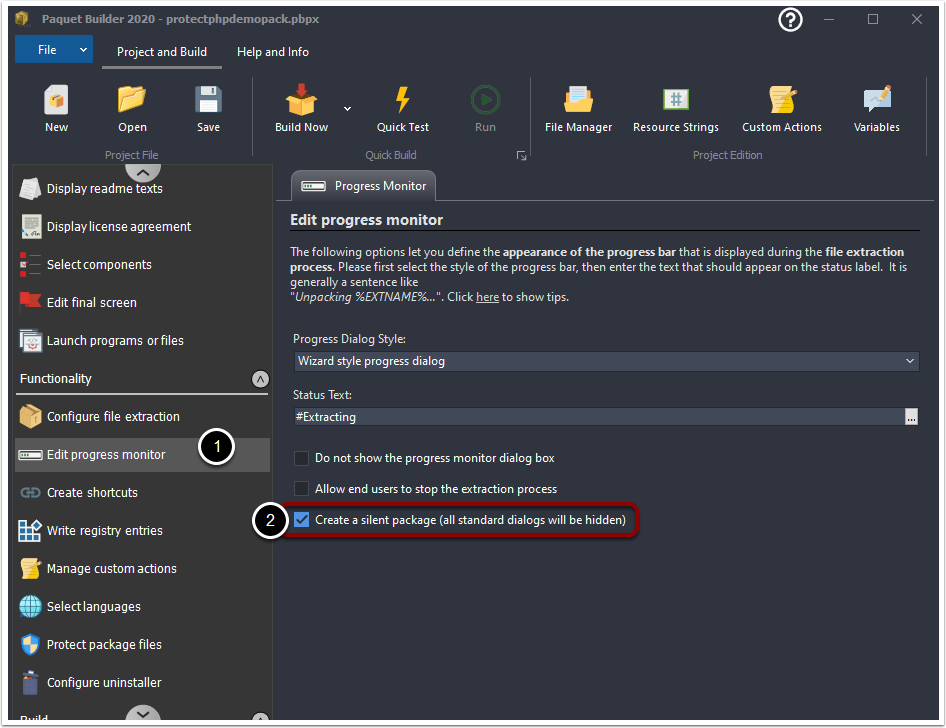Toggle Do not show progress monitor dialog checkbox

point(301,458)
